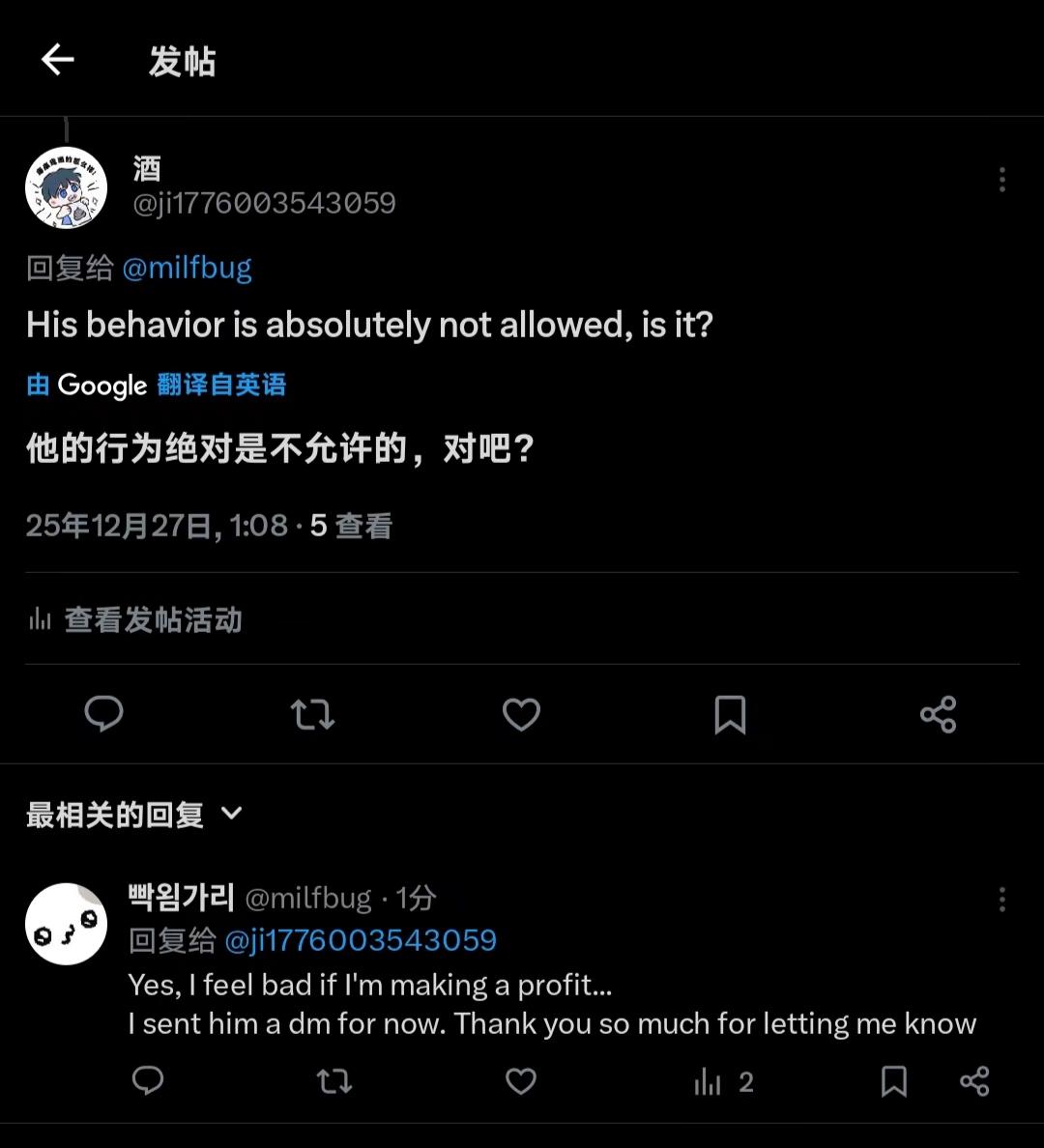This screenshot has height=1148, width=1044.
Task: Bookmark the main post by 酒
Action: coord(730,714)
